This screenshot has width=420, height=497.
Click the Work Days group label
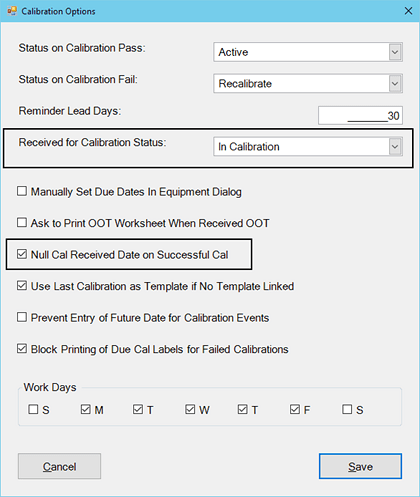[50, 387]
